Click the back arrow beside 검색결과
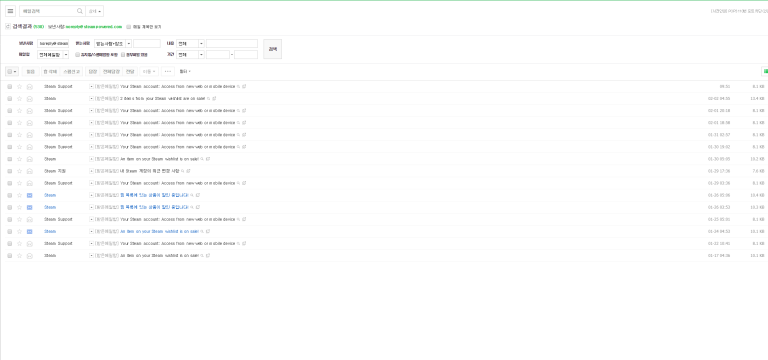The image size is (768, 360). (7, 26)
